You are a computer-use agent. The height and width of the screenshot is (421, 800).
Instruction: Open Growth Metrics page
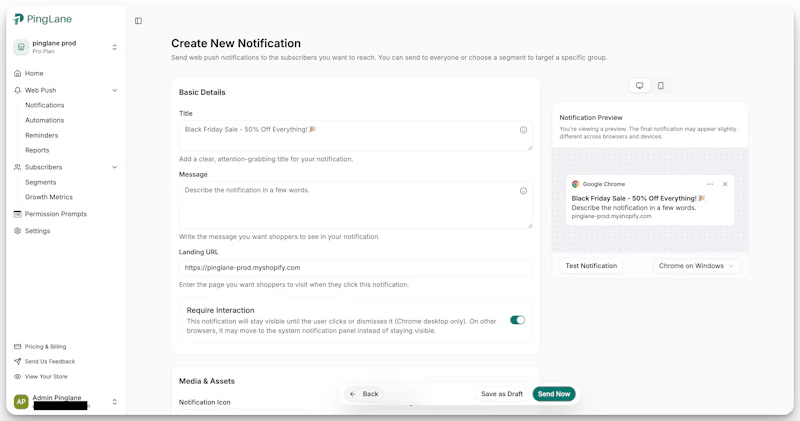pos(49,197)
